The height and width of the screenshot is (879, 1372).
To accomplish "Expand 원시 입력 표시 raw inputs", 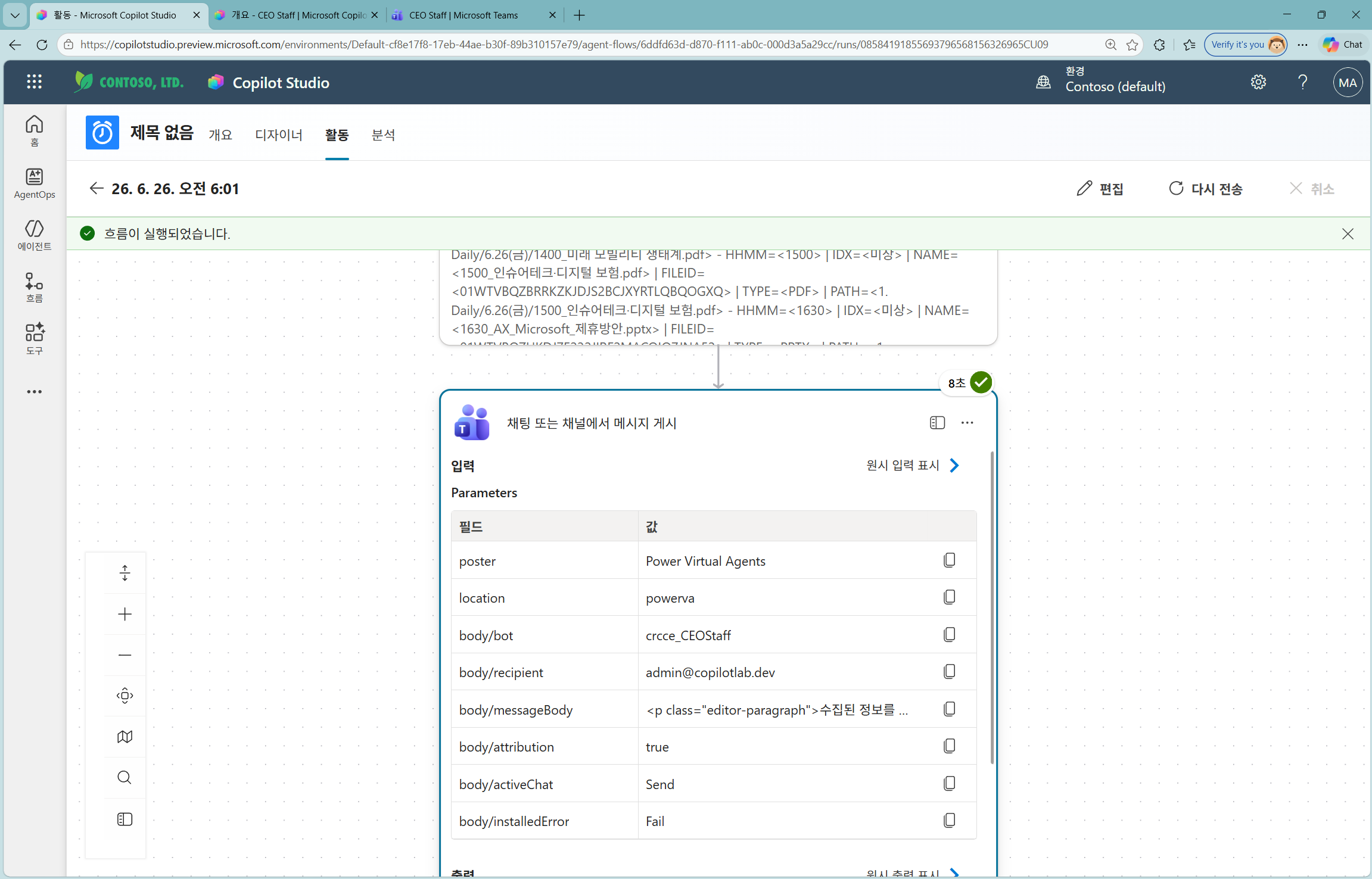I will pyautogui.click(x=913, y=465).
